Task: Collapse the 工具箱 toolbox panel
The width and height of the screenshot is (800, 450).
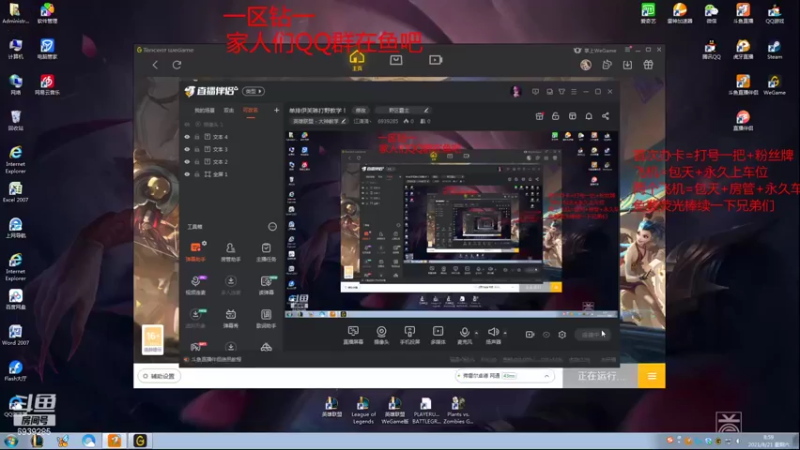Action: (x=272, y=227)
